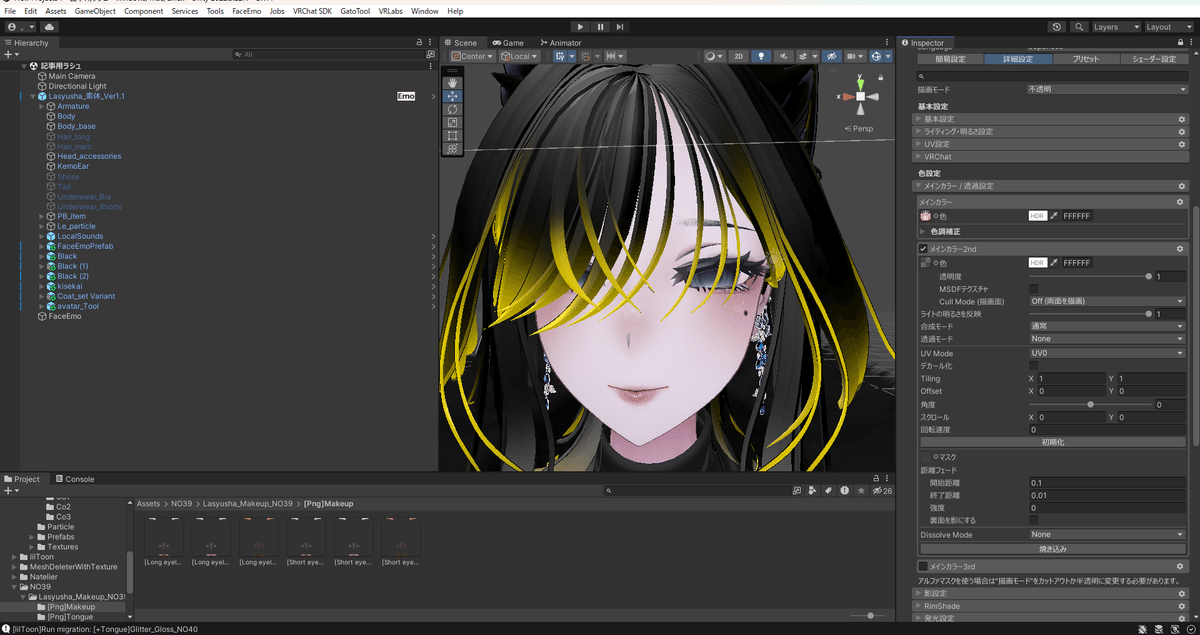Click the Play button

coord(580,27)
